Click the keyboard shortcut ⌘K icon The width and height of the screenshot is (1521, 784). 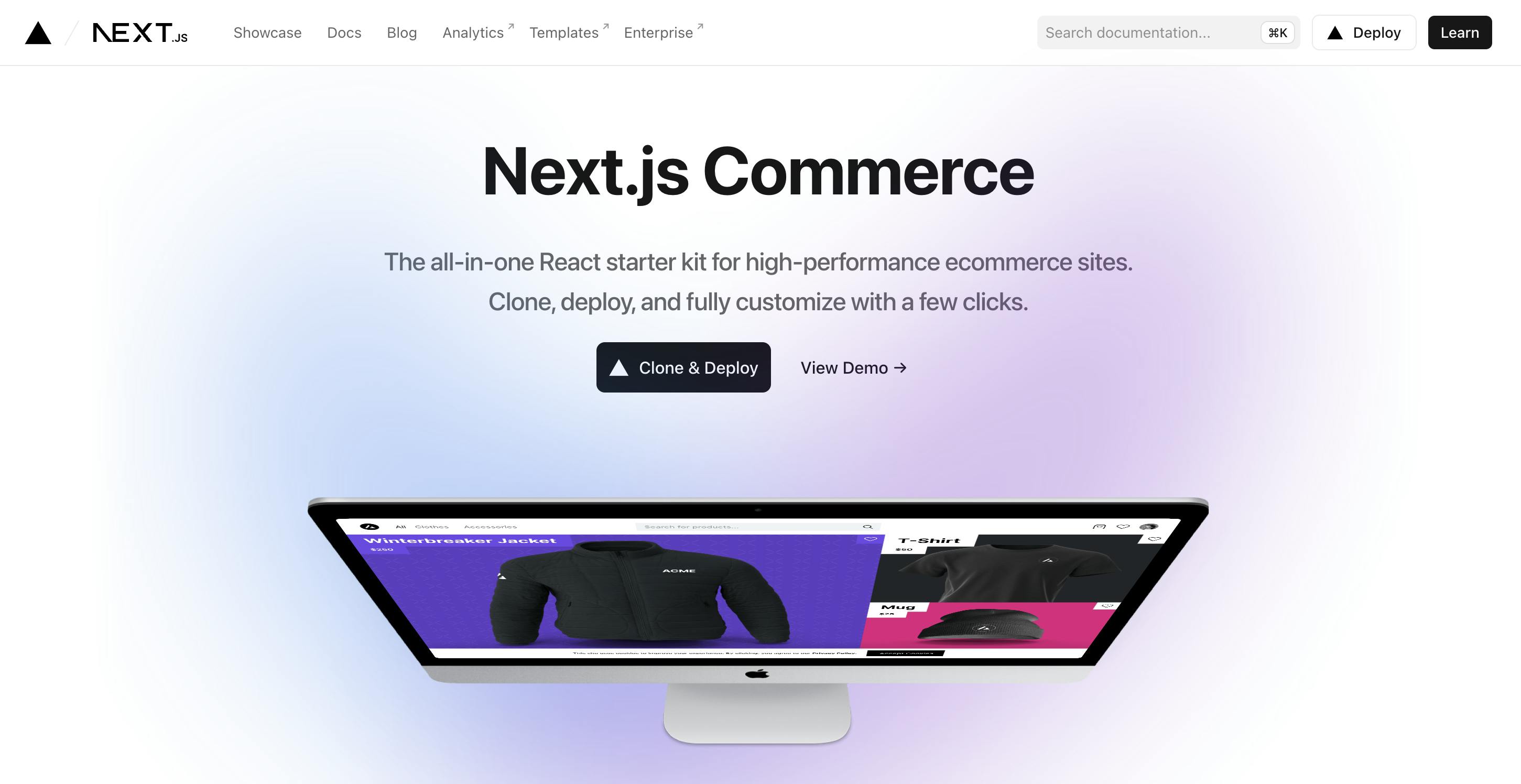(1277, 32)
